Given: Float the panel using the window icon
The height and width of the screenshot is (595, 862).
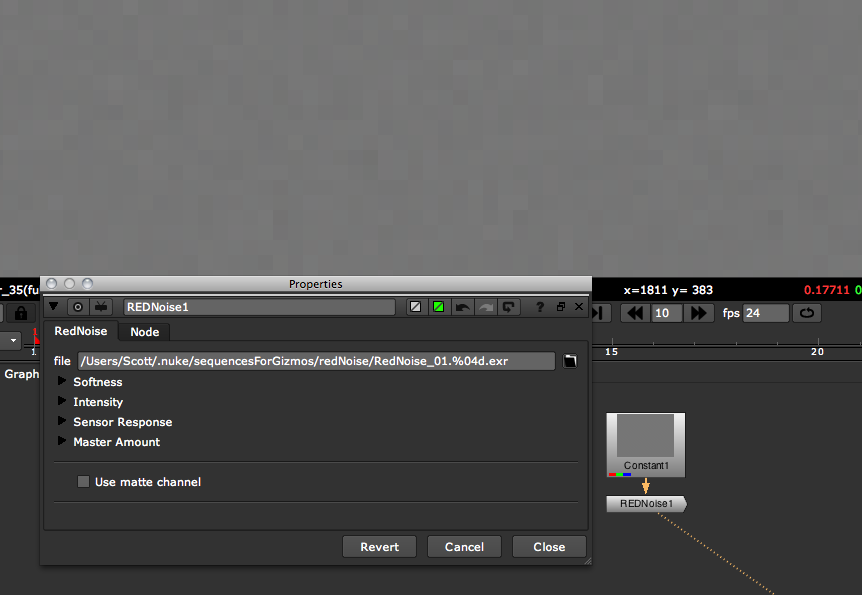Looking at the screenshot, I should (x=561, y=307).
